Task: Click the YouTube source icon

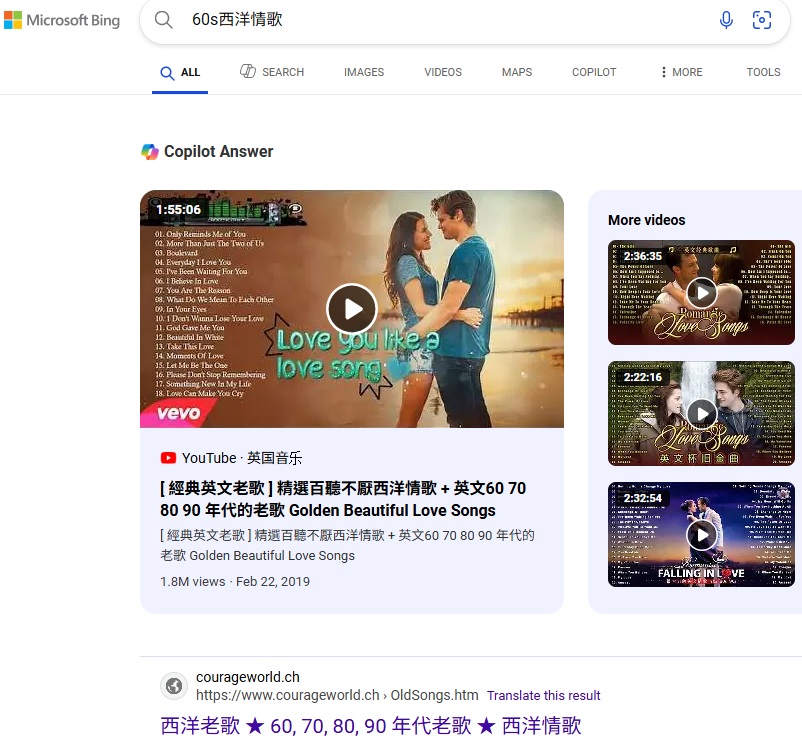Action: click(168, 458)
